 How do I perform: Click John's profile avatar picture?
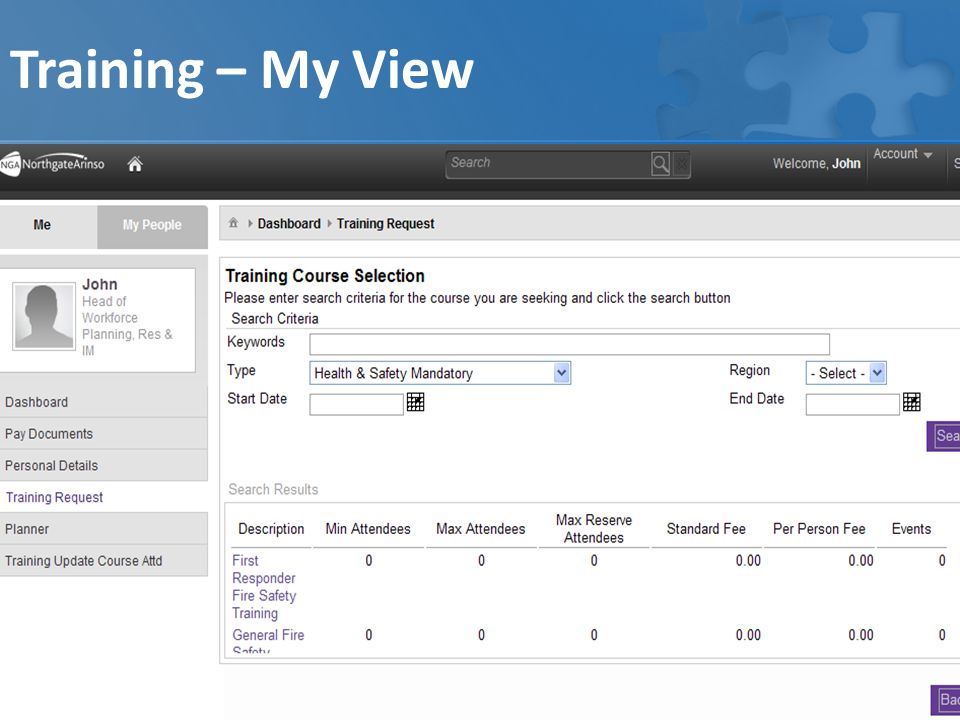44,316
